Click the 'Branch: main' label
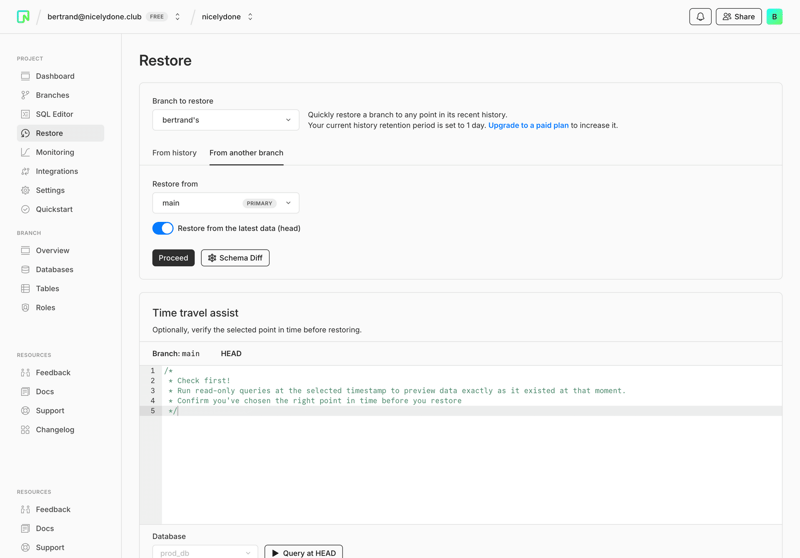 click(x=176, y=353)
